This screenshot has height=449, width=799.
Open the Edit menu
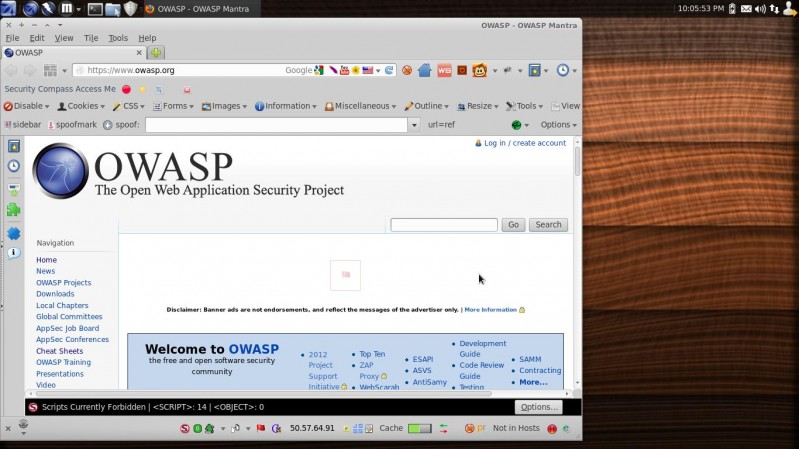click(x=37, y=38)
